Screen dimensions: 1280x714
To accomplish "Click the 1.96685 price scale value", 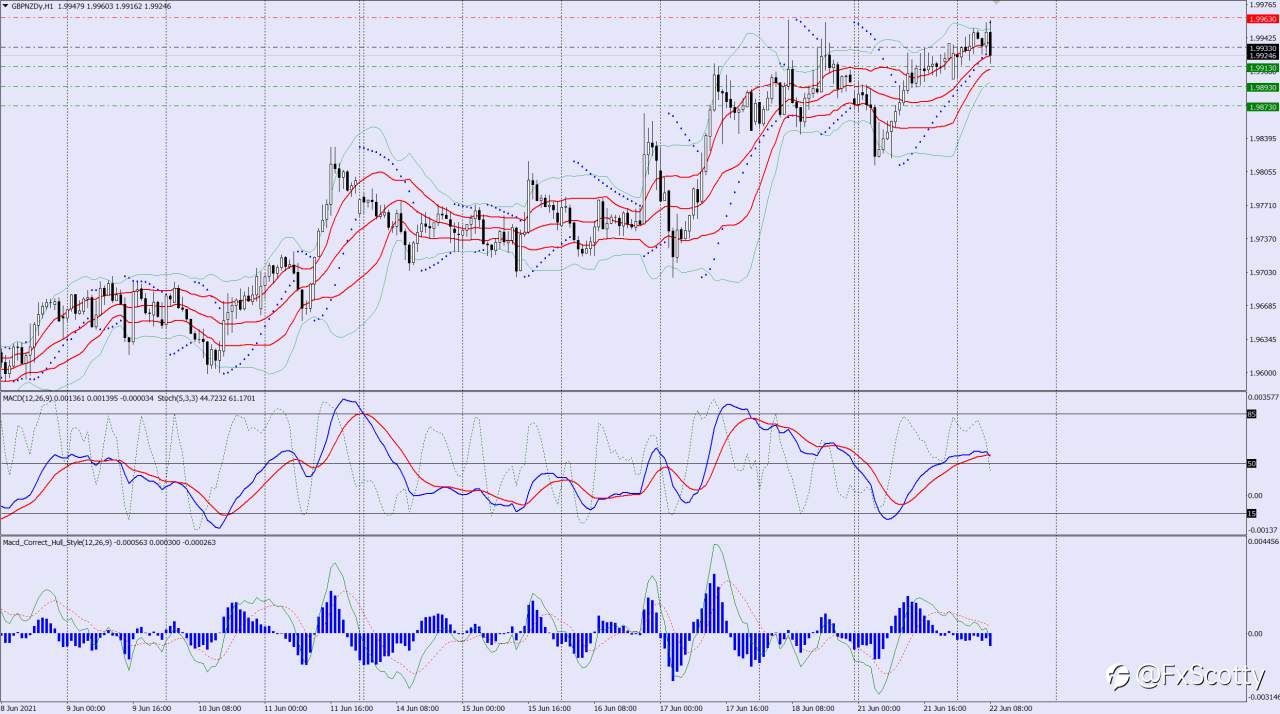I will point(1264,306).
